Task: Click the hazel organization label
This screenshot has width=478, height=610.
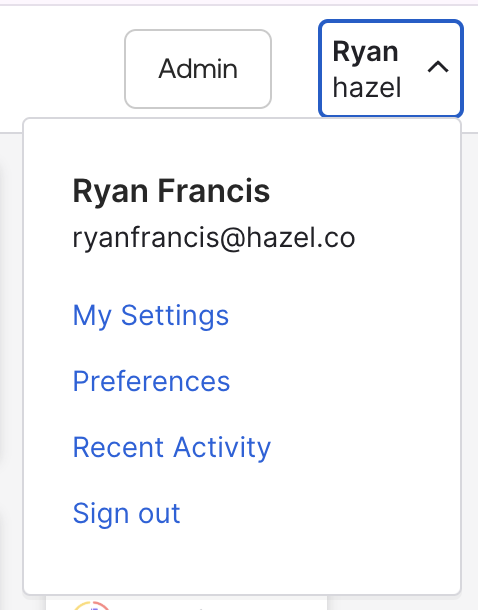Action: click(x=366, y=87)
